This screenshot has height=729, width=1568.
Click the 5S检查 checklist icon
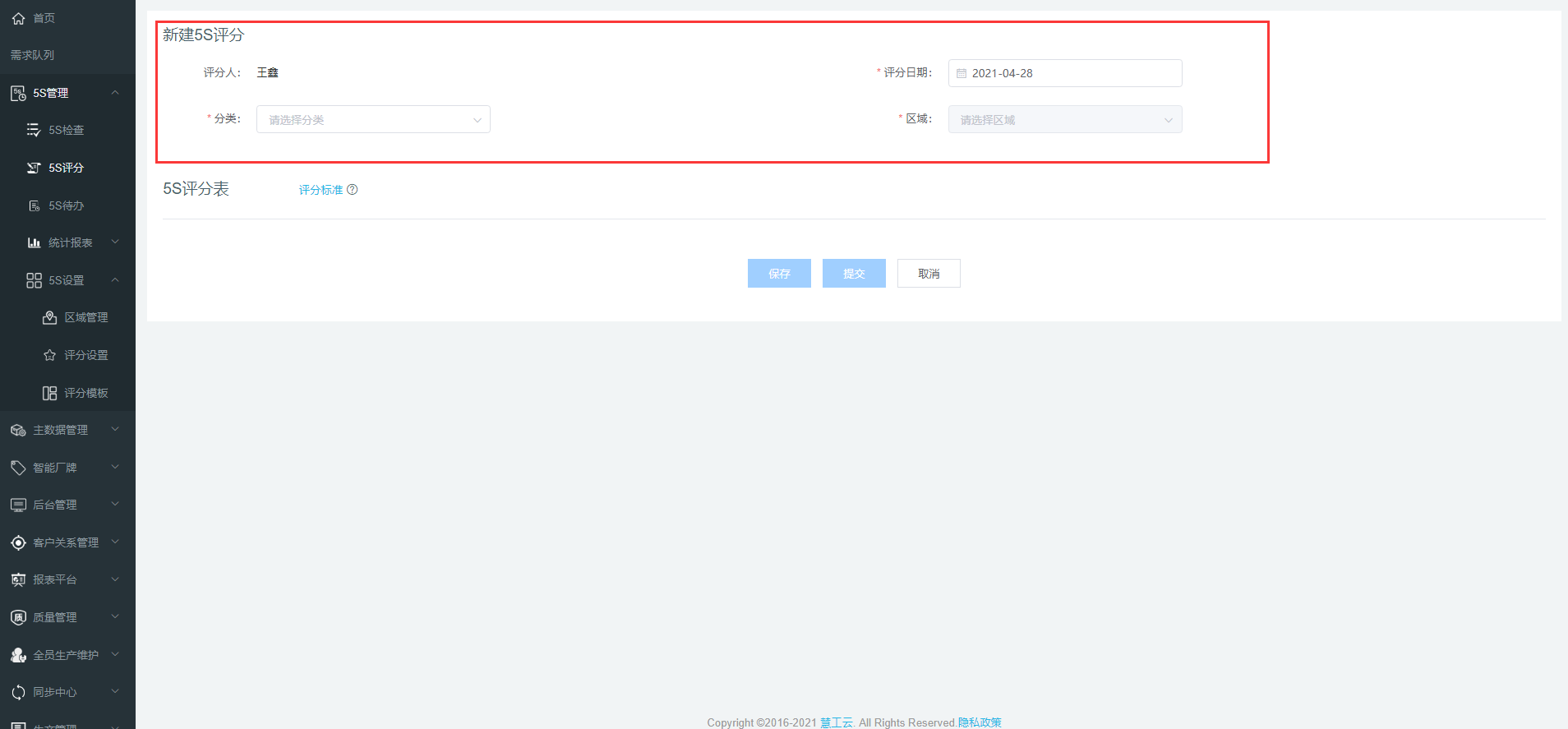tap(34, 130)
